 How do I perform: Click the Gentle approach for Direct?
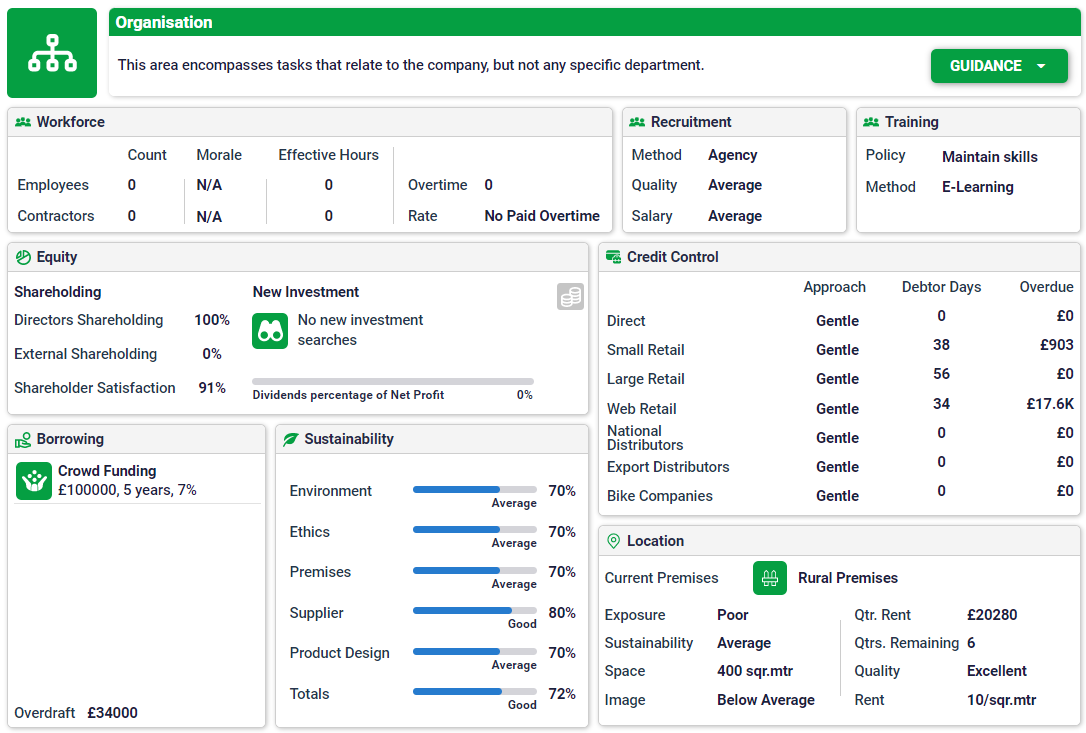[837, 321]
